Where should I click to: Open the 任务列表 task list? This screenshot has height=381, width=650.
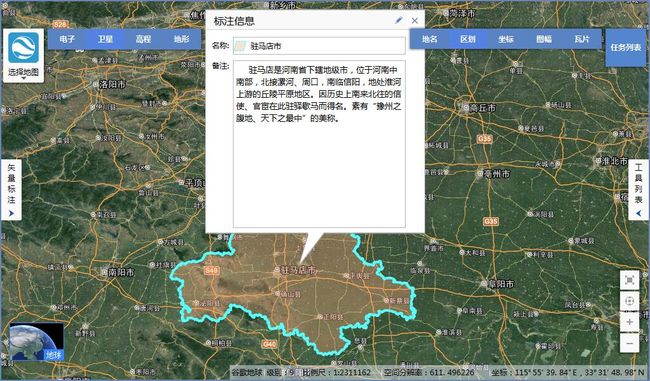click(626, 48)
